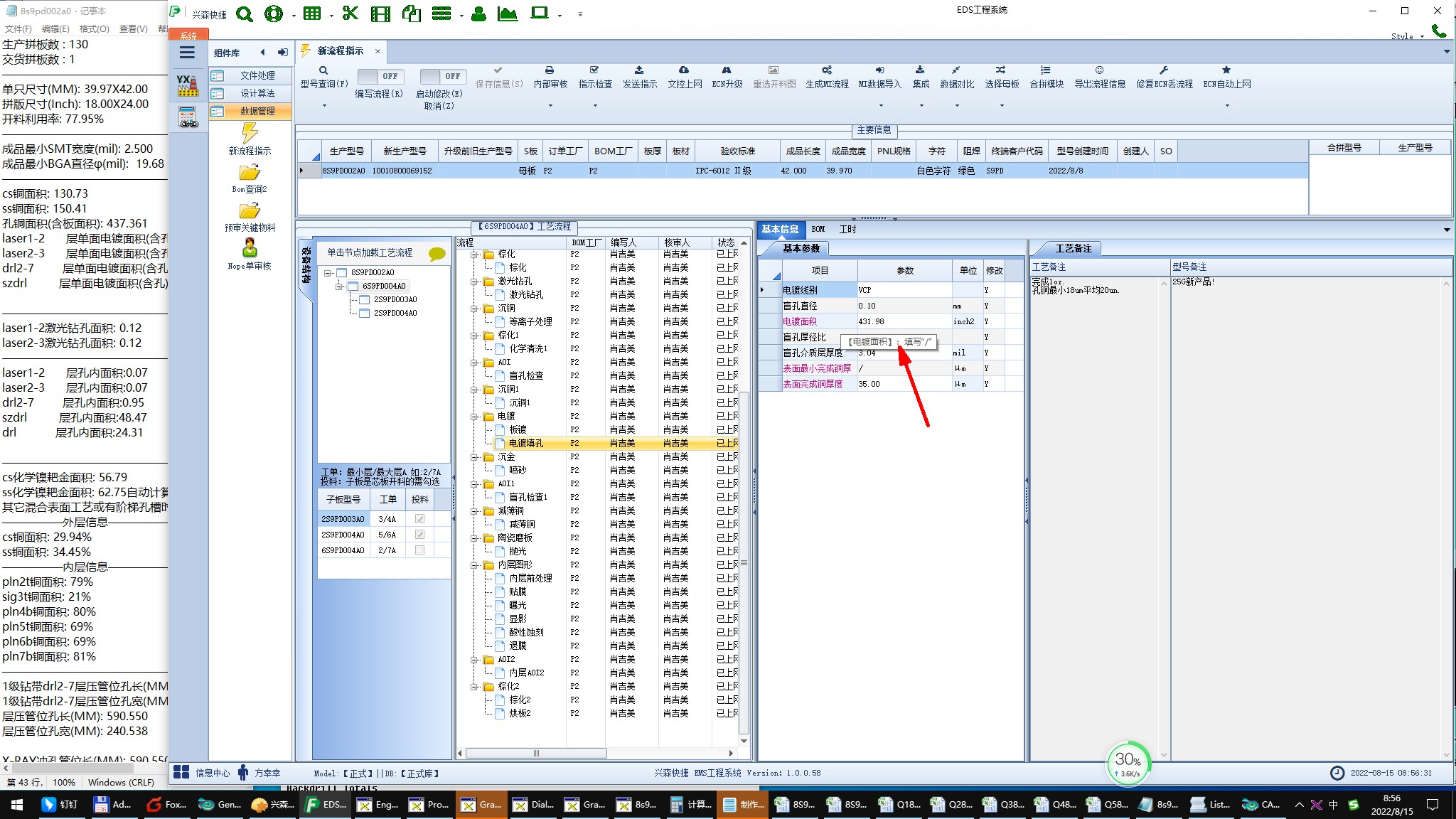
Task: Check the 投料 box for 6S9PD004A0
Action: point(419,550)
